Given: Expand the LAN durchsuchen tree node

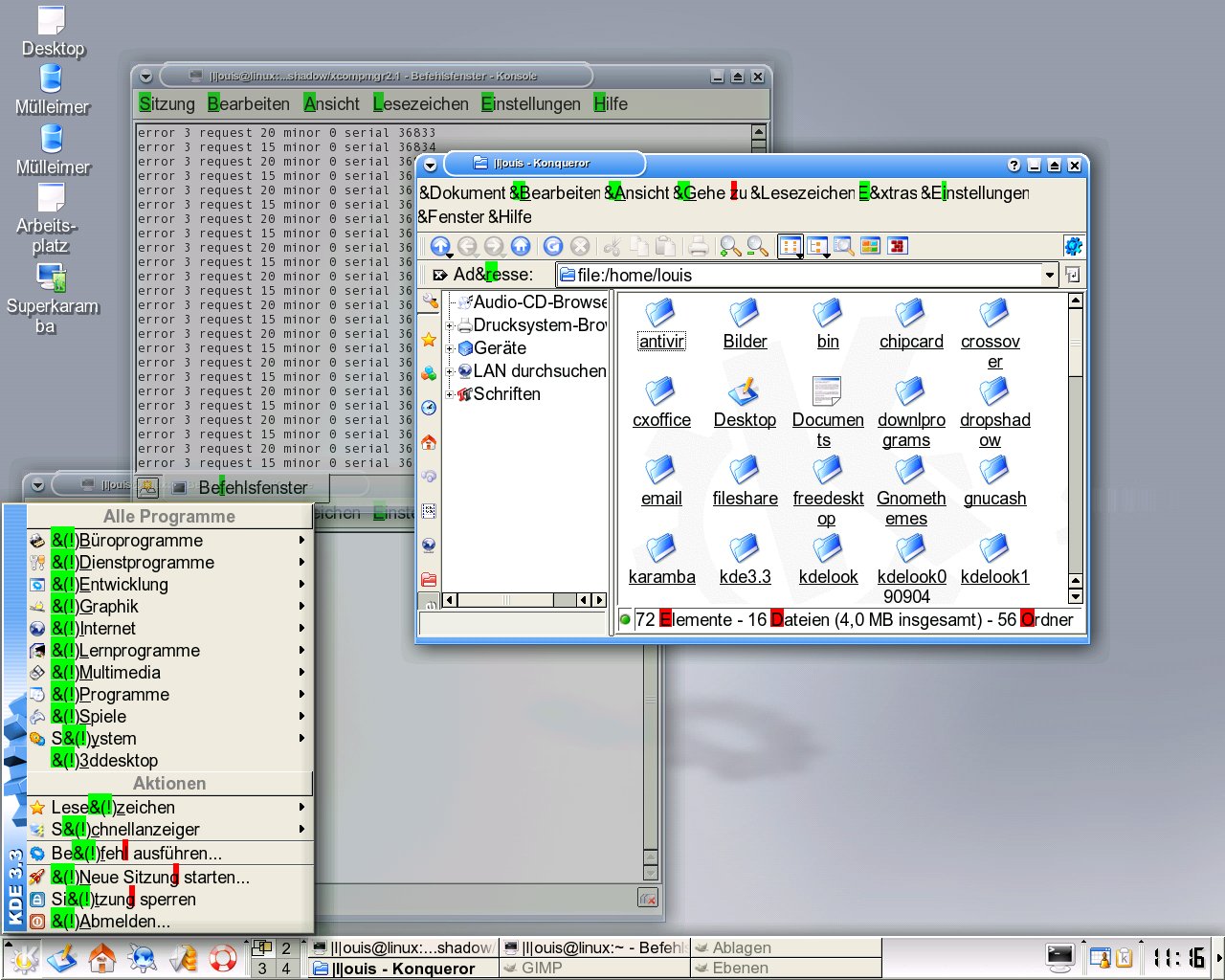Looking at the screenshot, I should pos(449,371).
